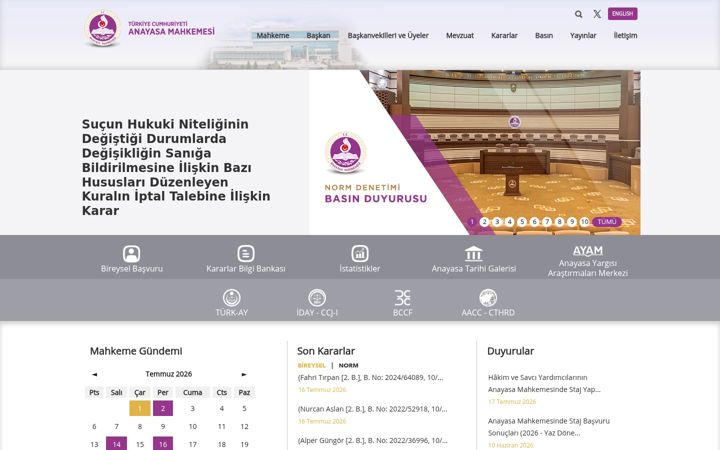Click the Temmuz 2026 calendar month label
The width and height of the screenshot is (720, 450).
[x=169, y=374]
